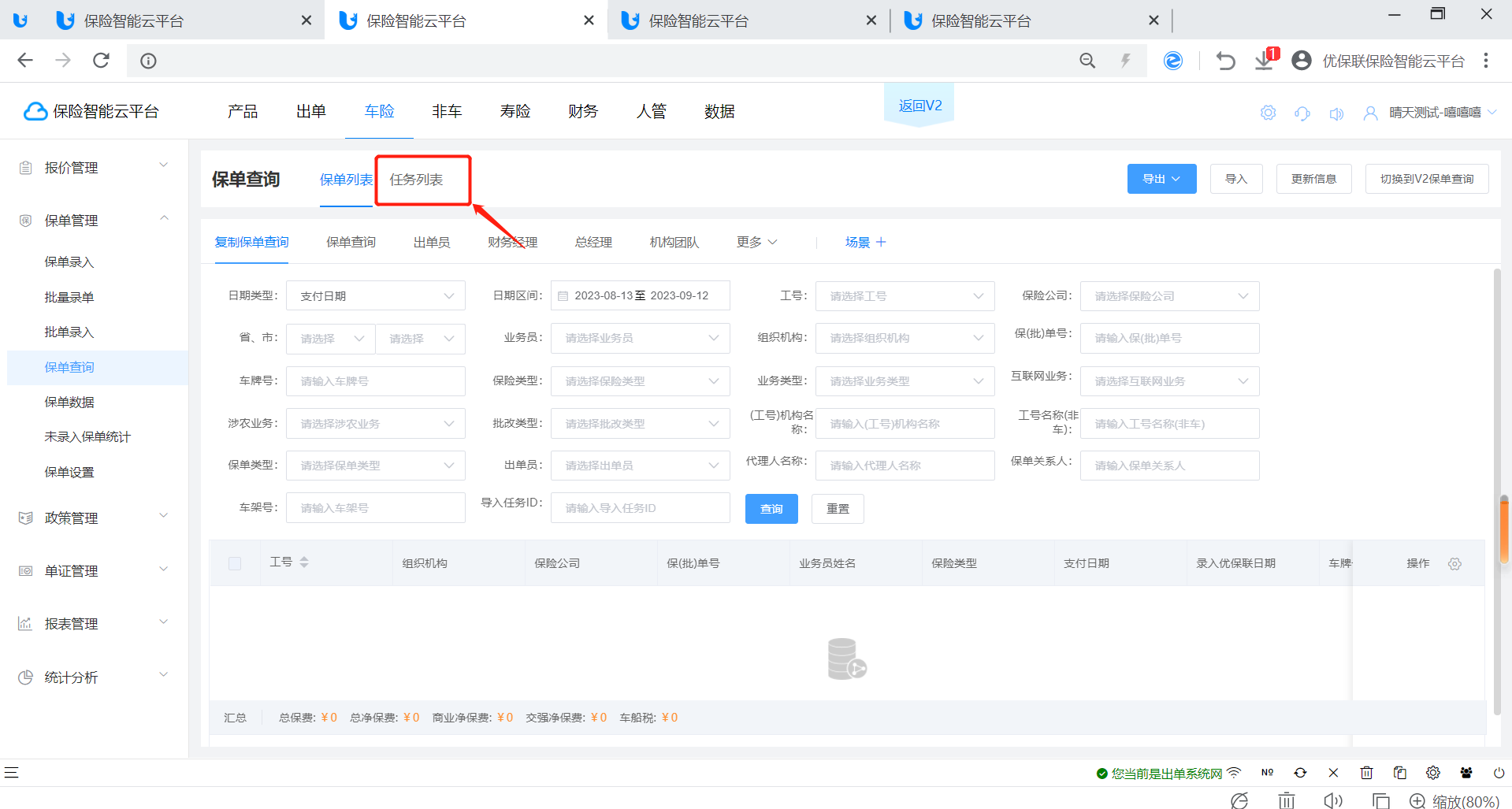1512x809 pixels.
Task: Click the 导入 button
Action: 1236,179
